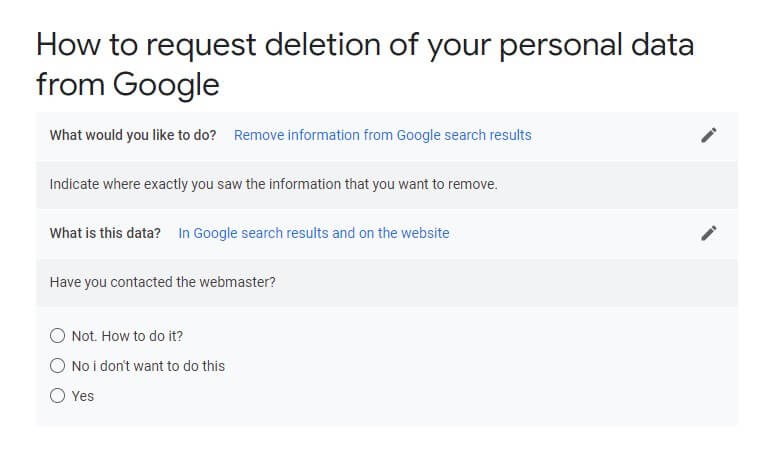Open the "Remove information from Google search results" link
Viewport: 778px width, 455px height.
383,135
